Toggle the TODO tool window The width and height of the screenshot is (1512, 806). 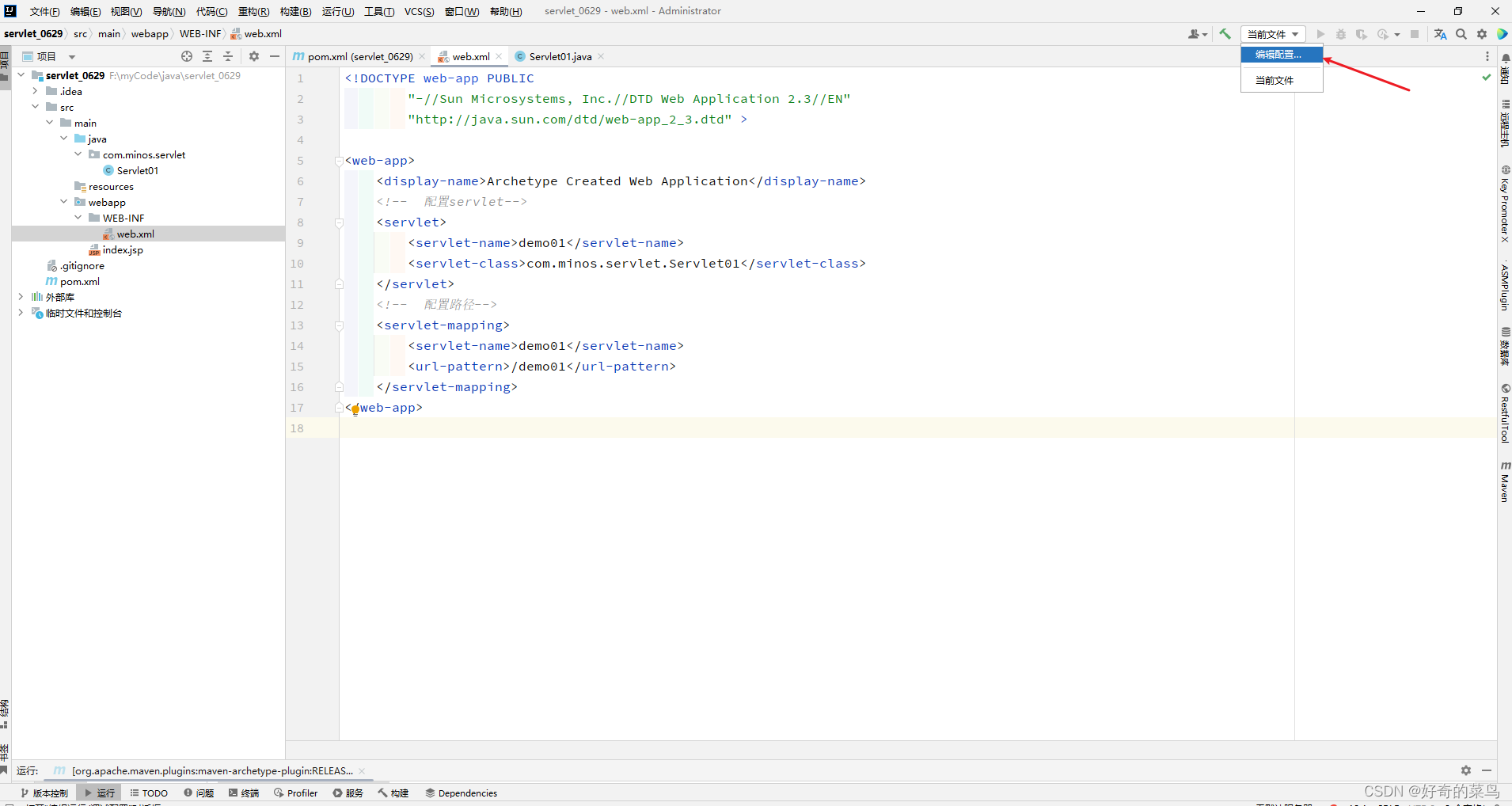tap(149, 793)
